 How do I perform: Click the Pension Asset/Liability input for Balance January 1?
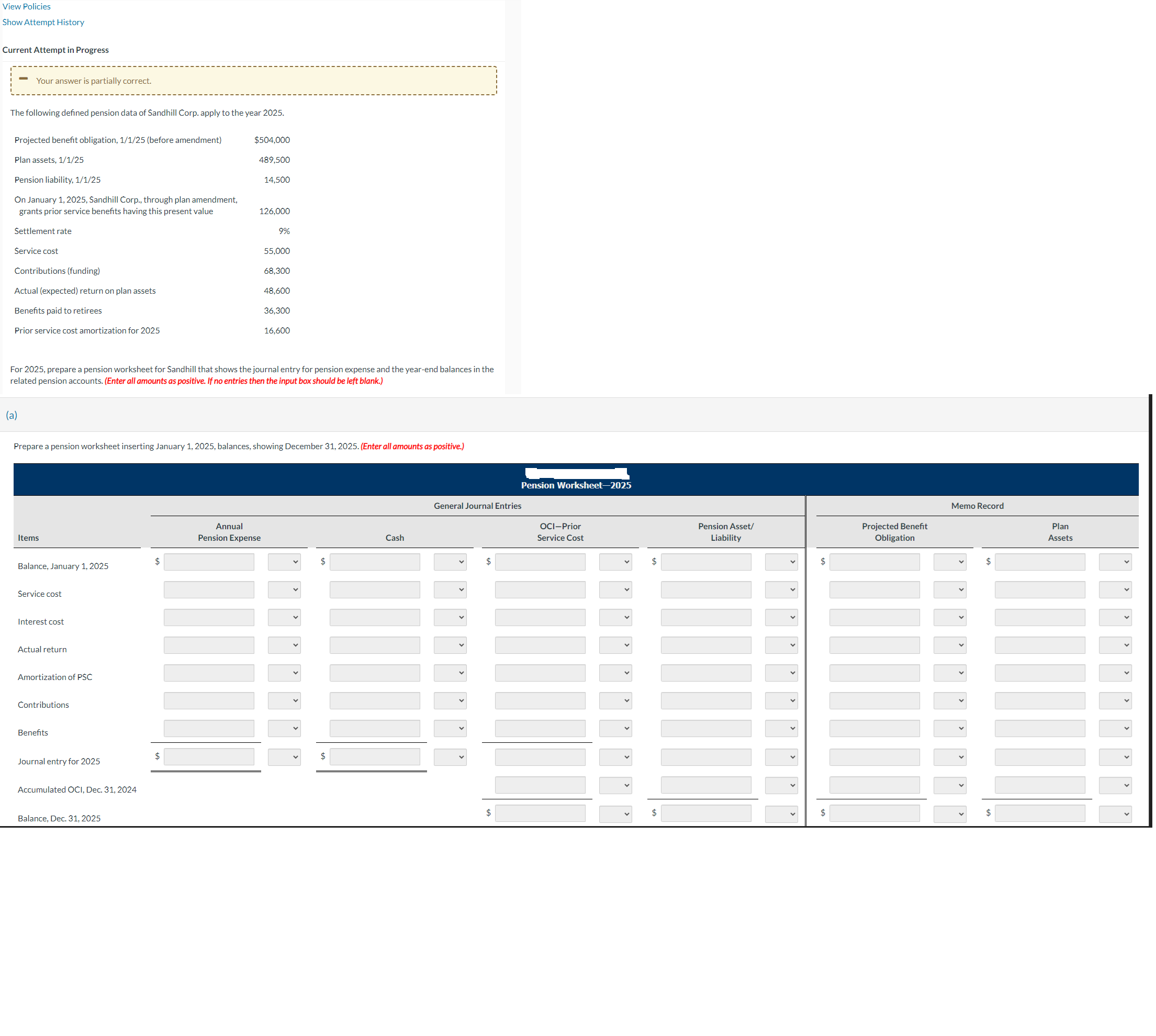coord(705,561)
